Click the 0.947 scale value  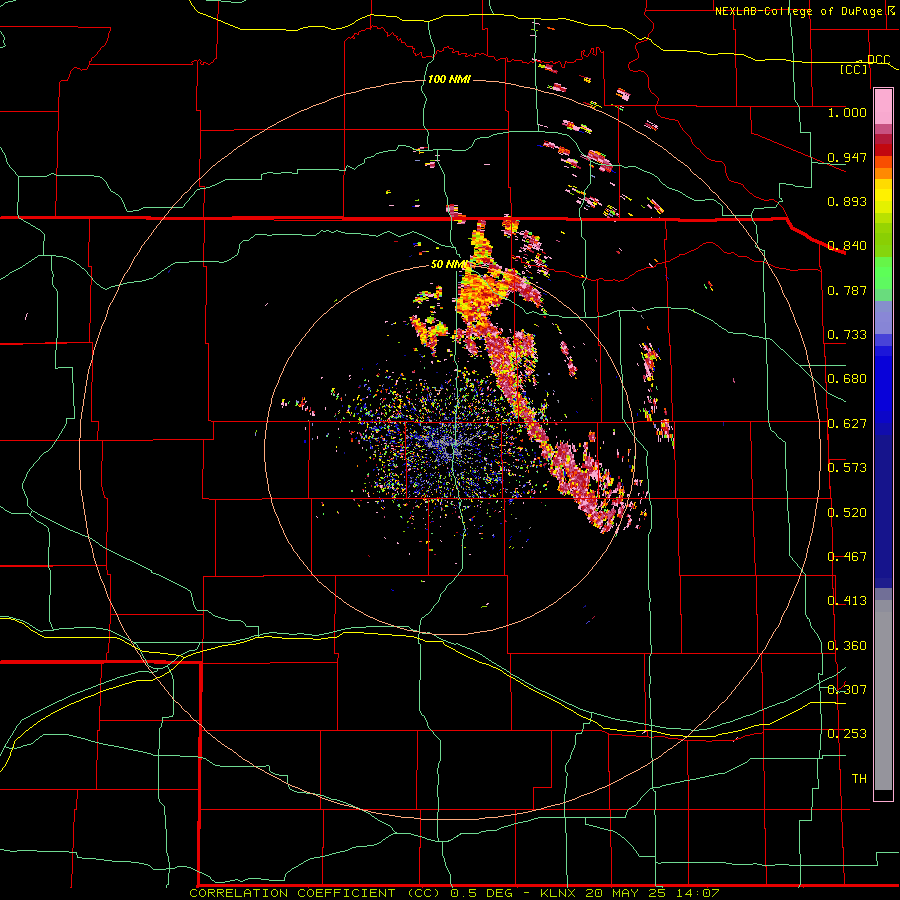click(847, 157)
